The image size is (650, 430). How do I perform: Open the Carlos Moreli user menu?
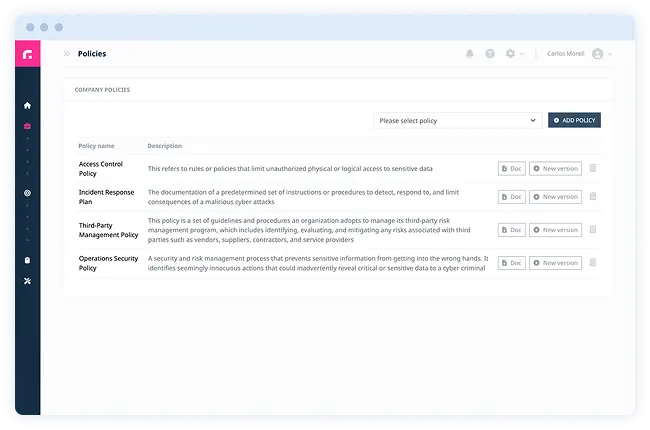click(x=580, y=54)
